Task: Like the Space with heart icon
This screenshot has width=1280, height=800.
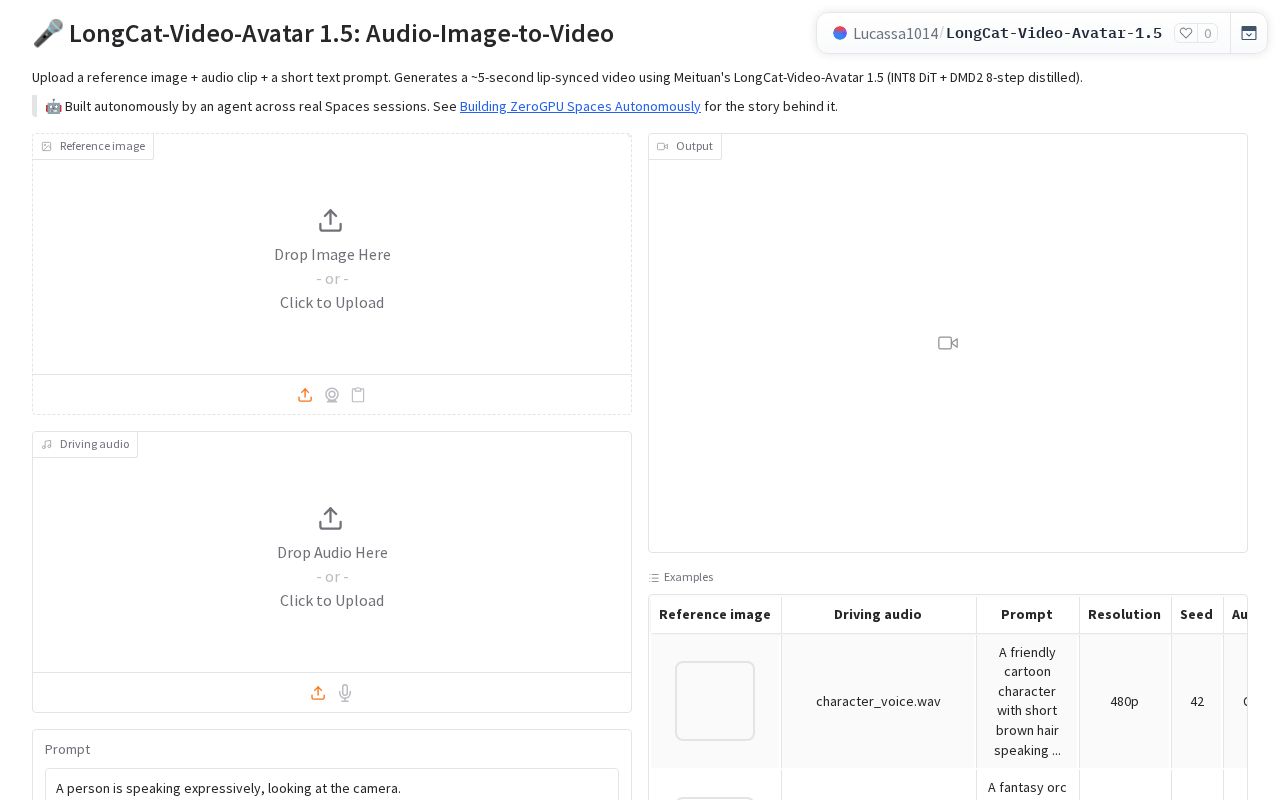Action: [x=1186, y=33]
